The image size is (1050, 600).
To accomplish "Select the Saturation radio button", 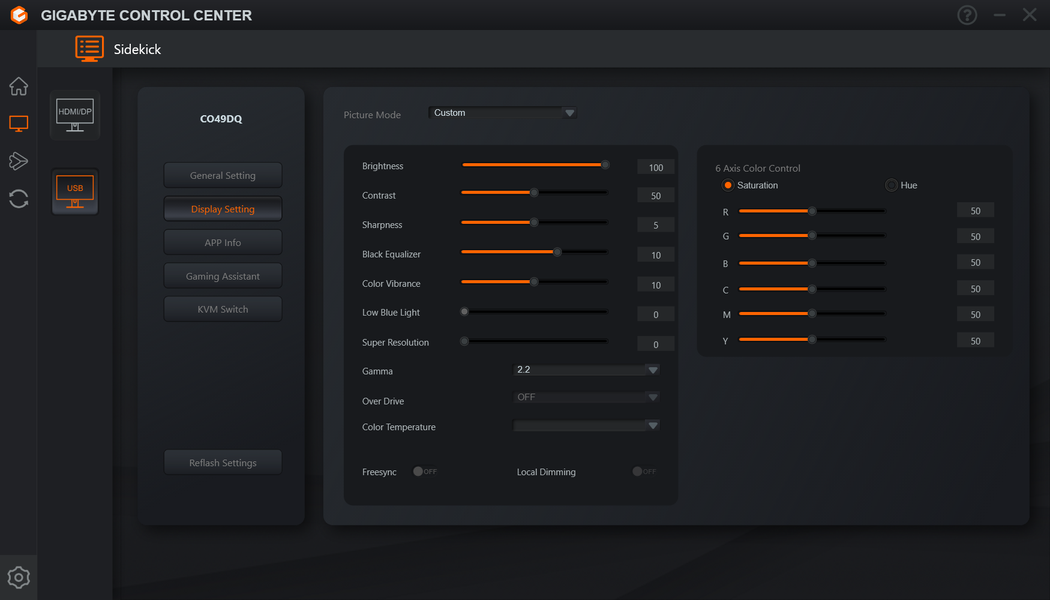I will 728,185.
